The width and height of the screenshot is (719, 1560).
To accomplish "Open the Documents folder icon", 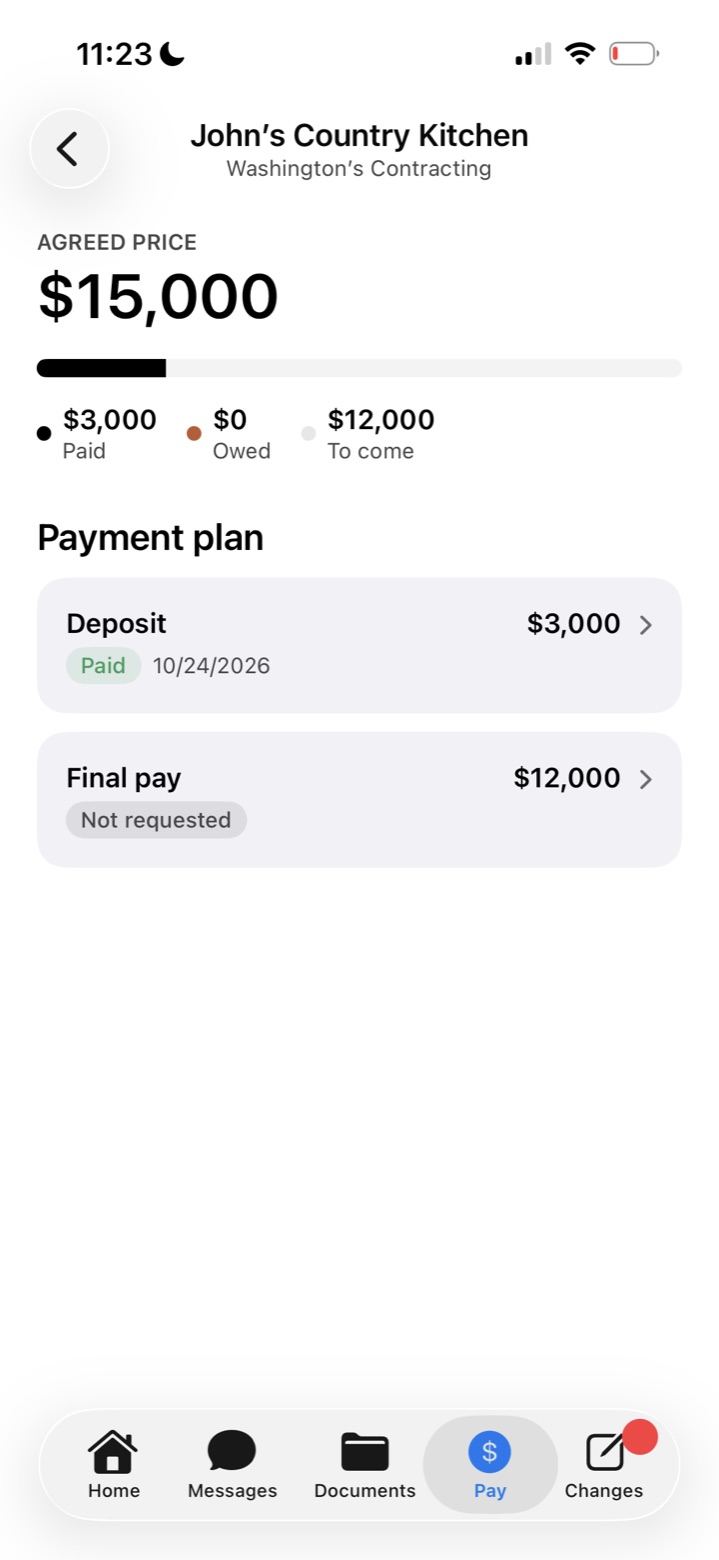I will 364,1451.
